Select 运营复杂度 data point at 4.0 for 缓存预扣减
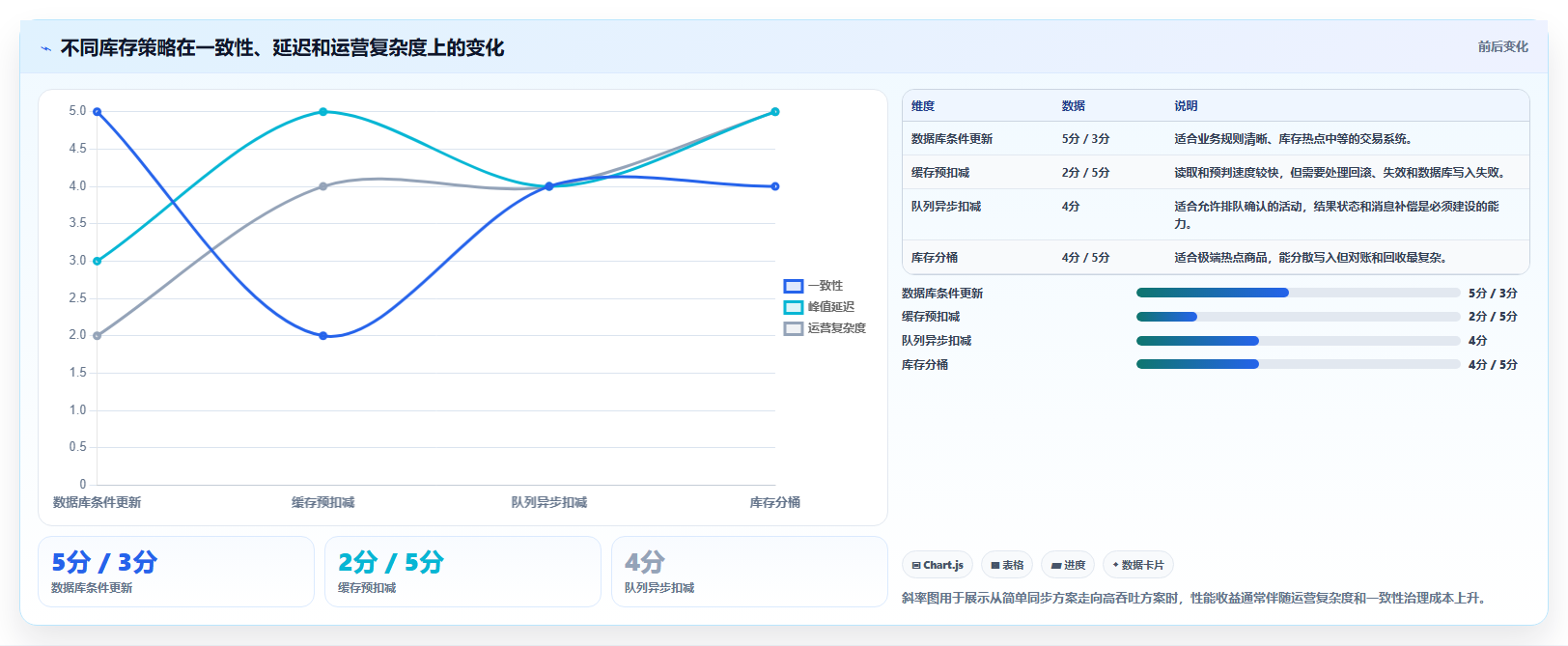1568x646 pixels. pos(323,186)
